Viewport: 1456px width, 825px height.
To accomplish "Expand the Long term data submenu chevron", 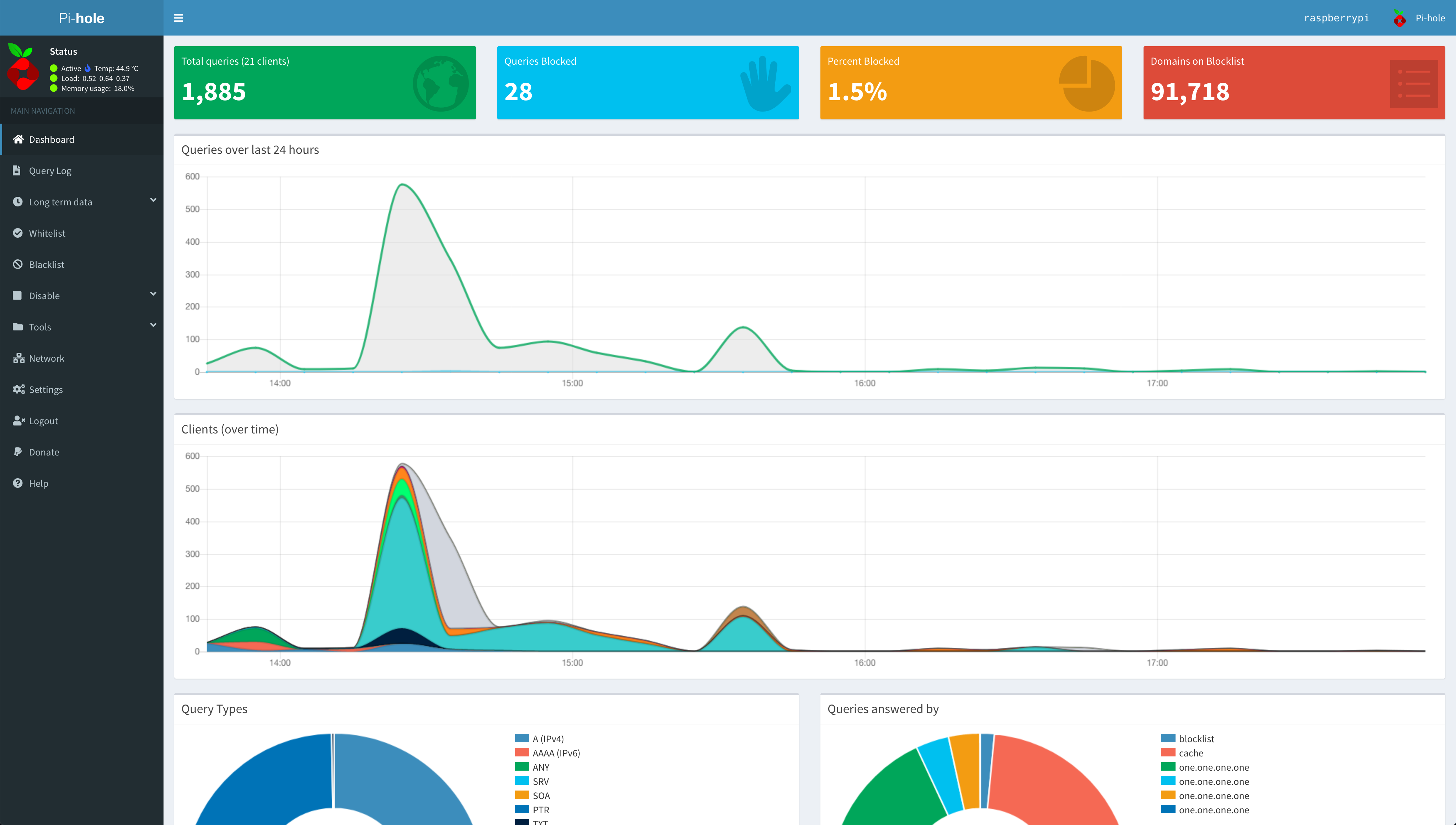I will (153, 200).
